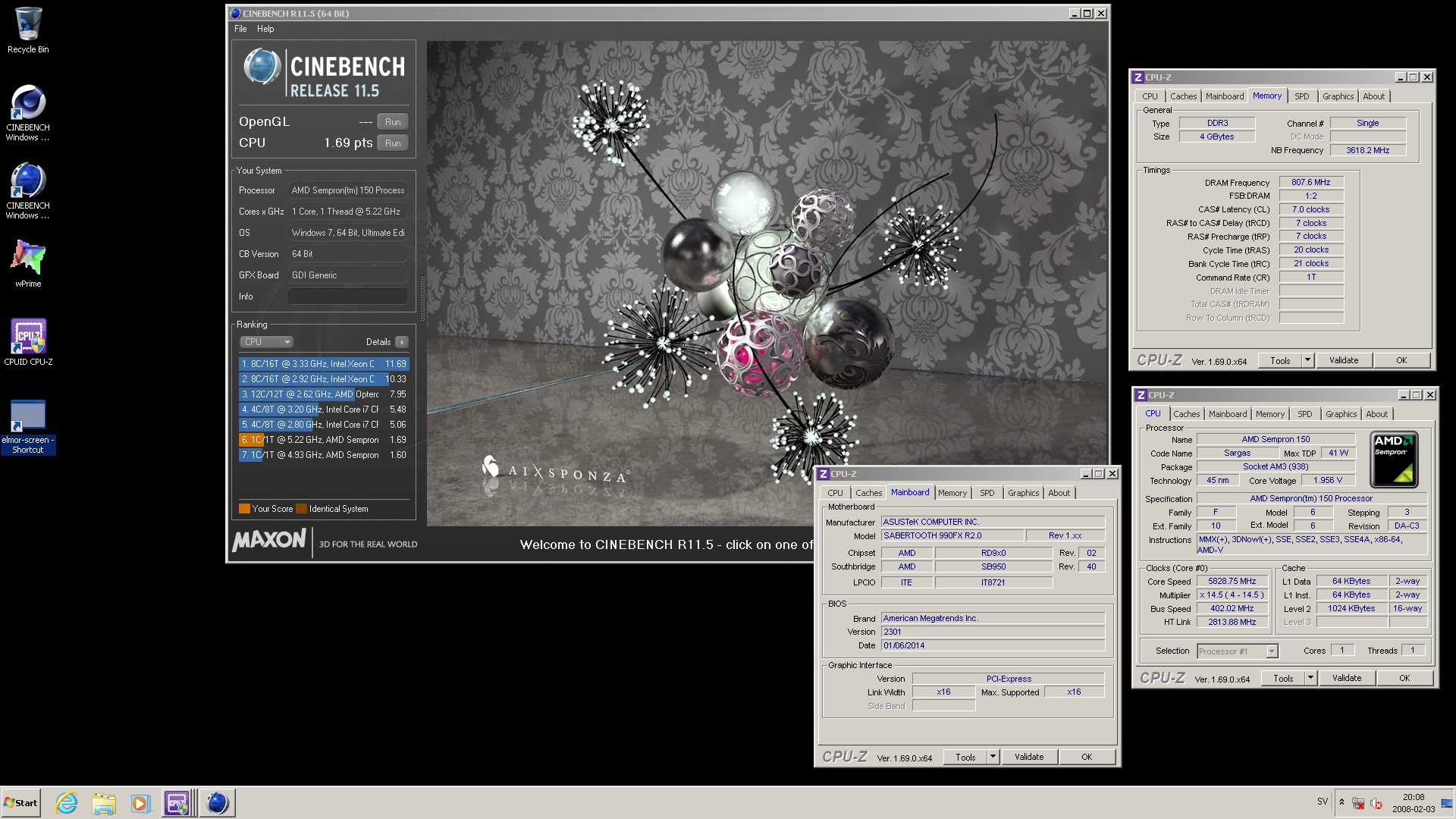Viewport: 1456px width, 819px height.
Task: Open the Help menu in CINEBENCH
Action: pos(265,29)
